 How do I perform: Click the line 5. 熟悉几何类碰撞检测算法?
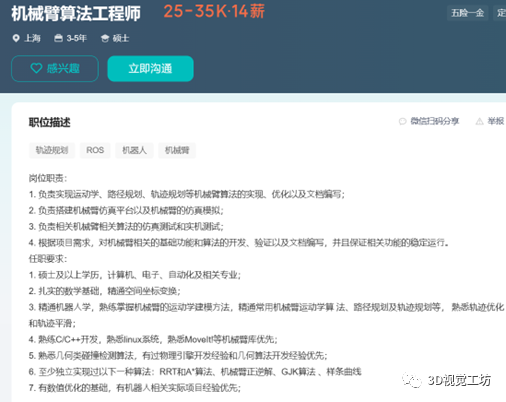pyautogui.click(x=178, y=356)
